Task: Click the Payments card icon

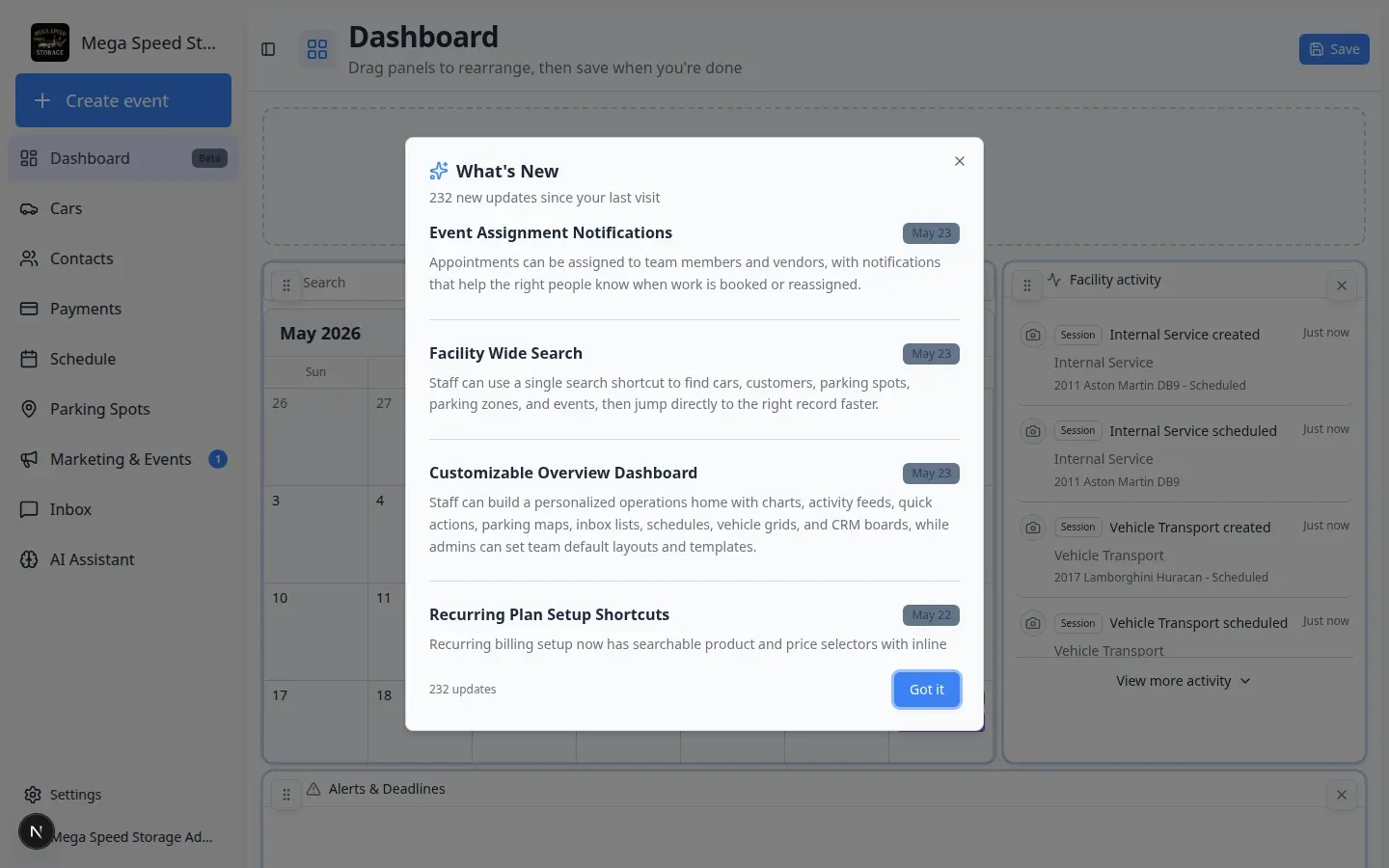Action: tap(29, 309)
